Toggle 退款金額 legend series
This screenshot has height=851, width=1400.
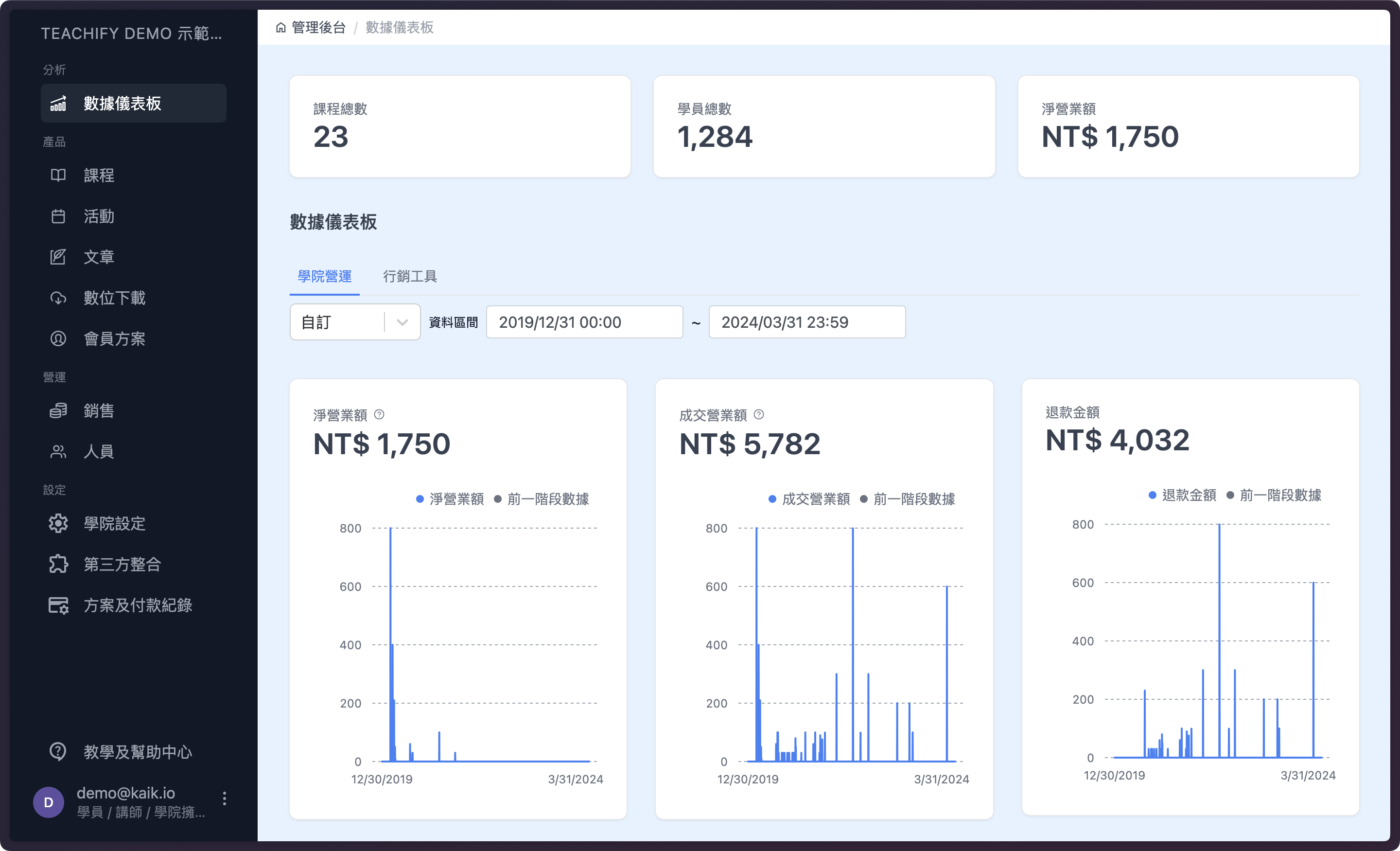coord(1182,495)
